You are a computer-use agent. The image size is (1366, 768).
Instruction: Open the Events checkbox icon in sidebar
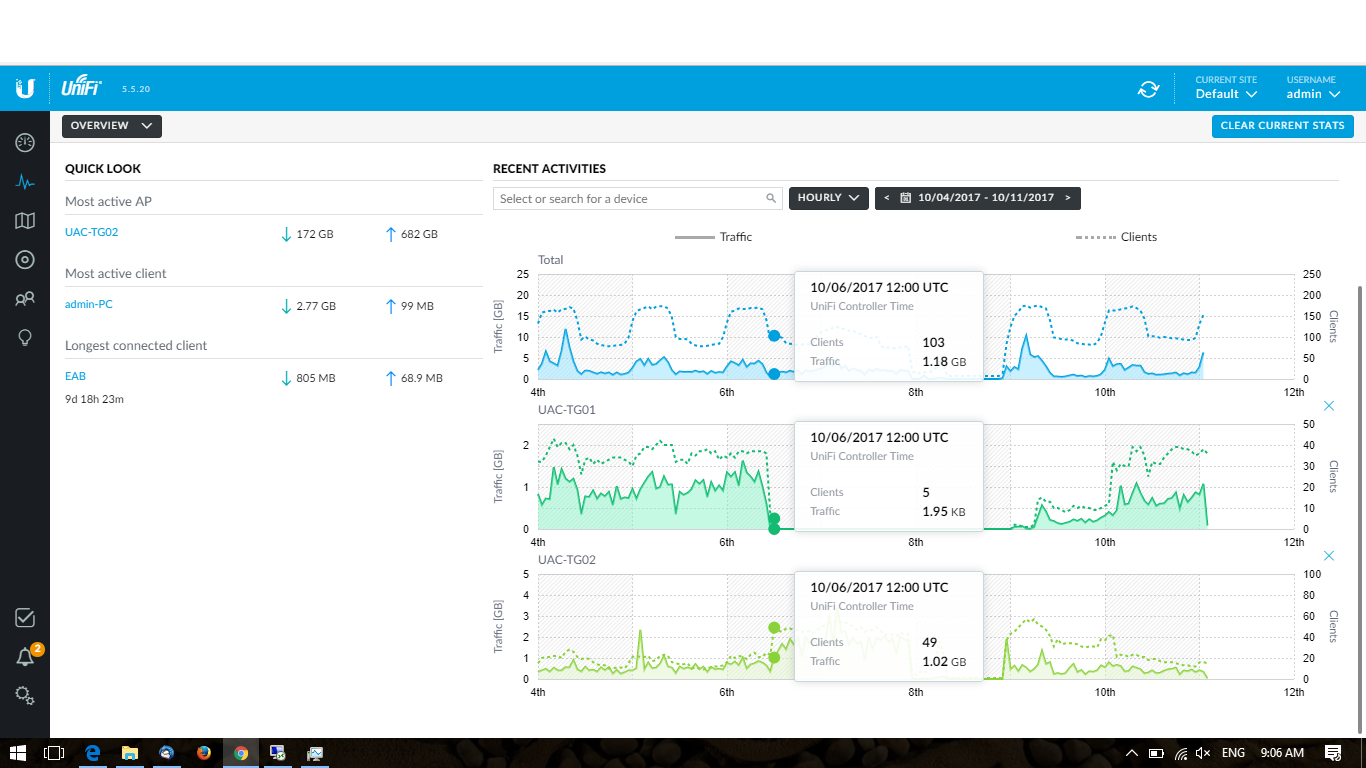pyautogui.click(x=25, y=618)
